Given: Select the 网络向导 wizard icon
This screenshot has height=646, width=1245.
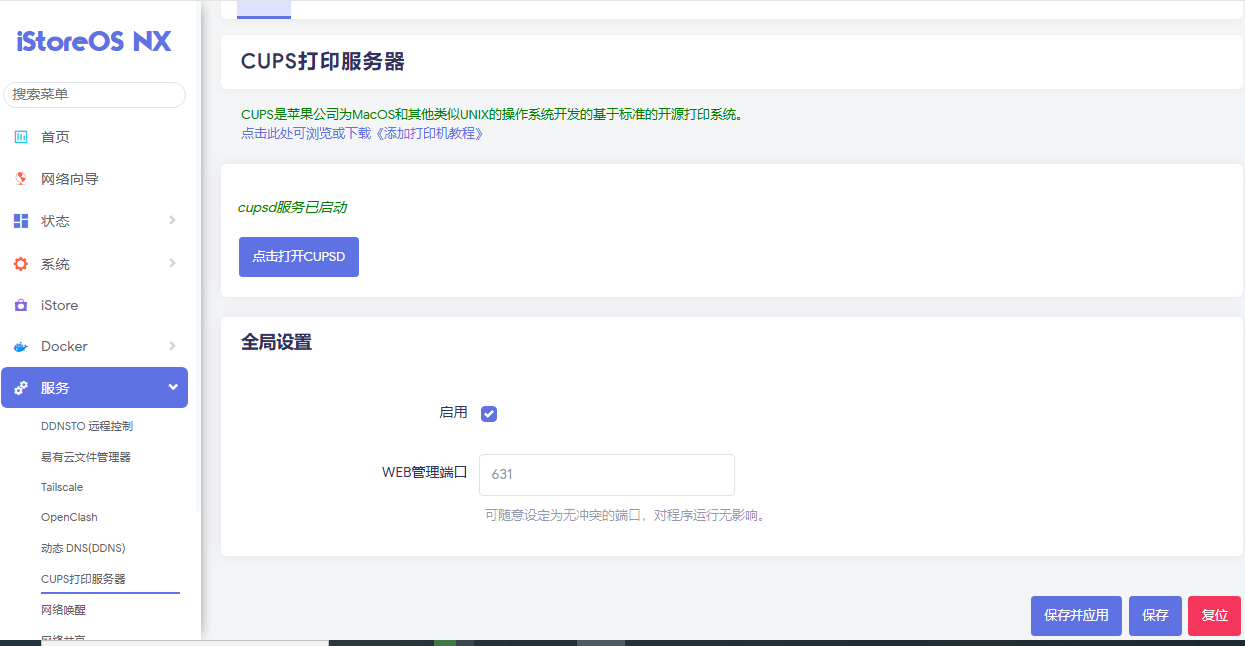Looking at the screenshot, I should (x=22, y=178).
